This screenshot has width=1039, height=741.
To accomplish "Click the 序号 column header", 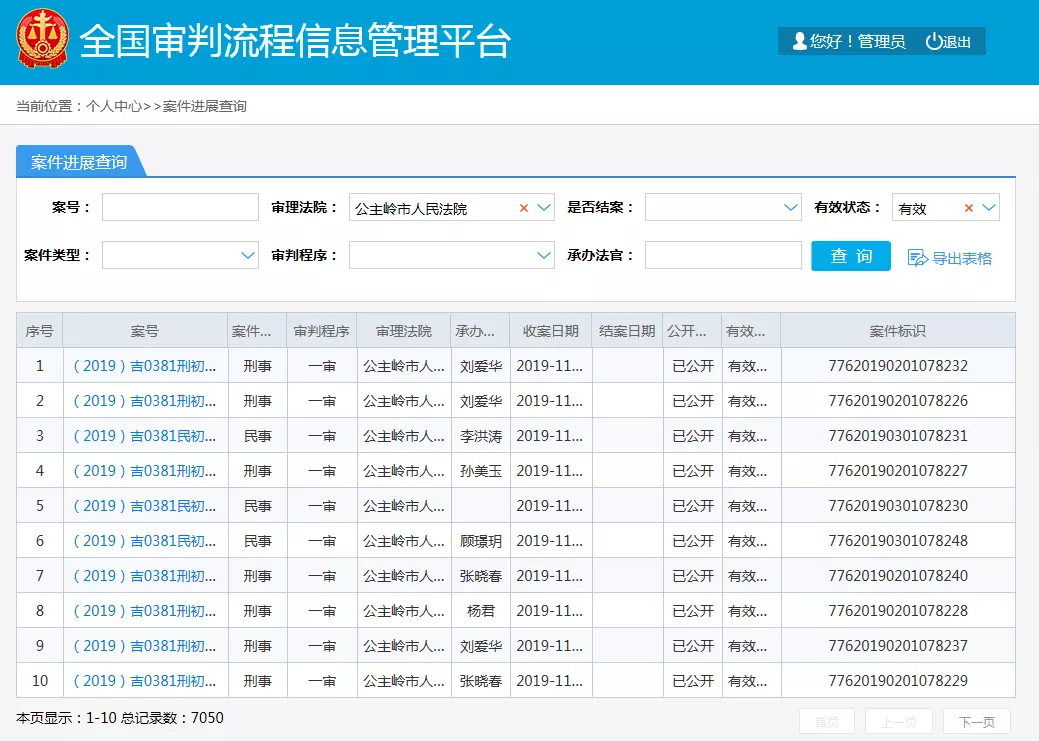I will pyautogui.click(x=39, y=331).
